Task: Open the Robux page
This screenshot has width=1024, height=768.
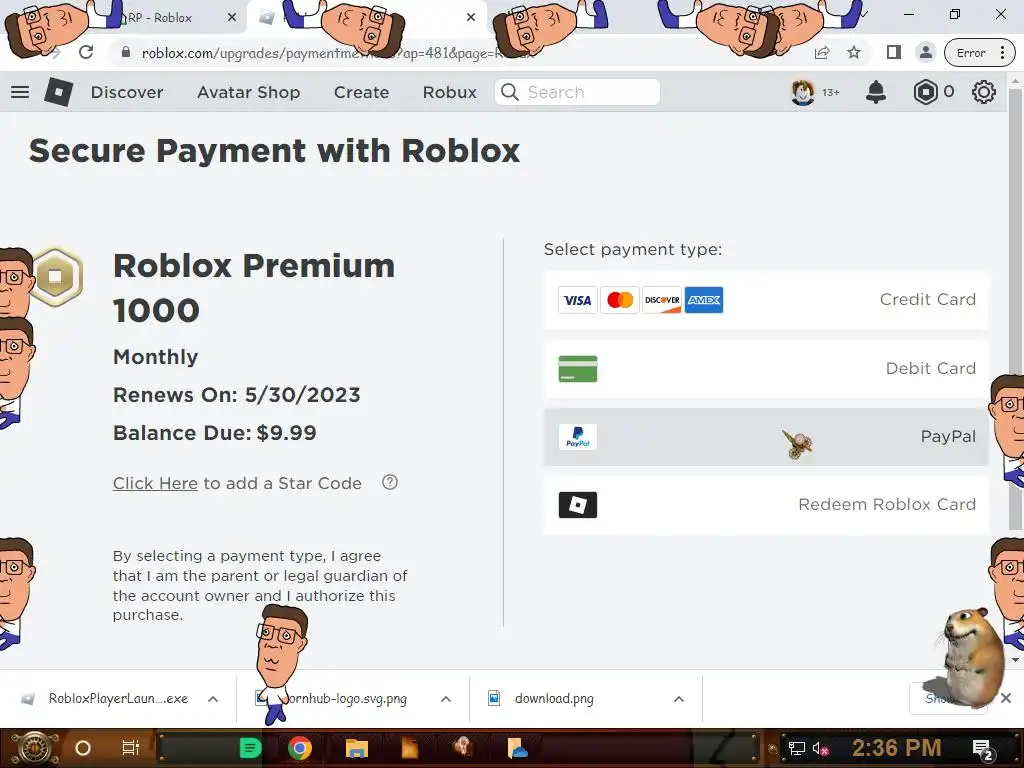Action: tap(449, 93)
